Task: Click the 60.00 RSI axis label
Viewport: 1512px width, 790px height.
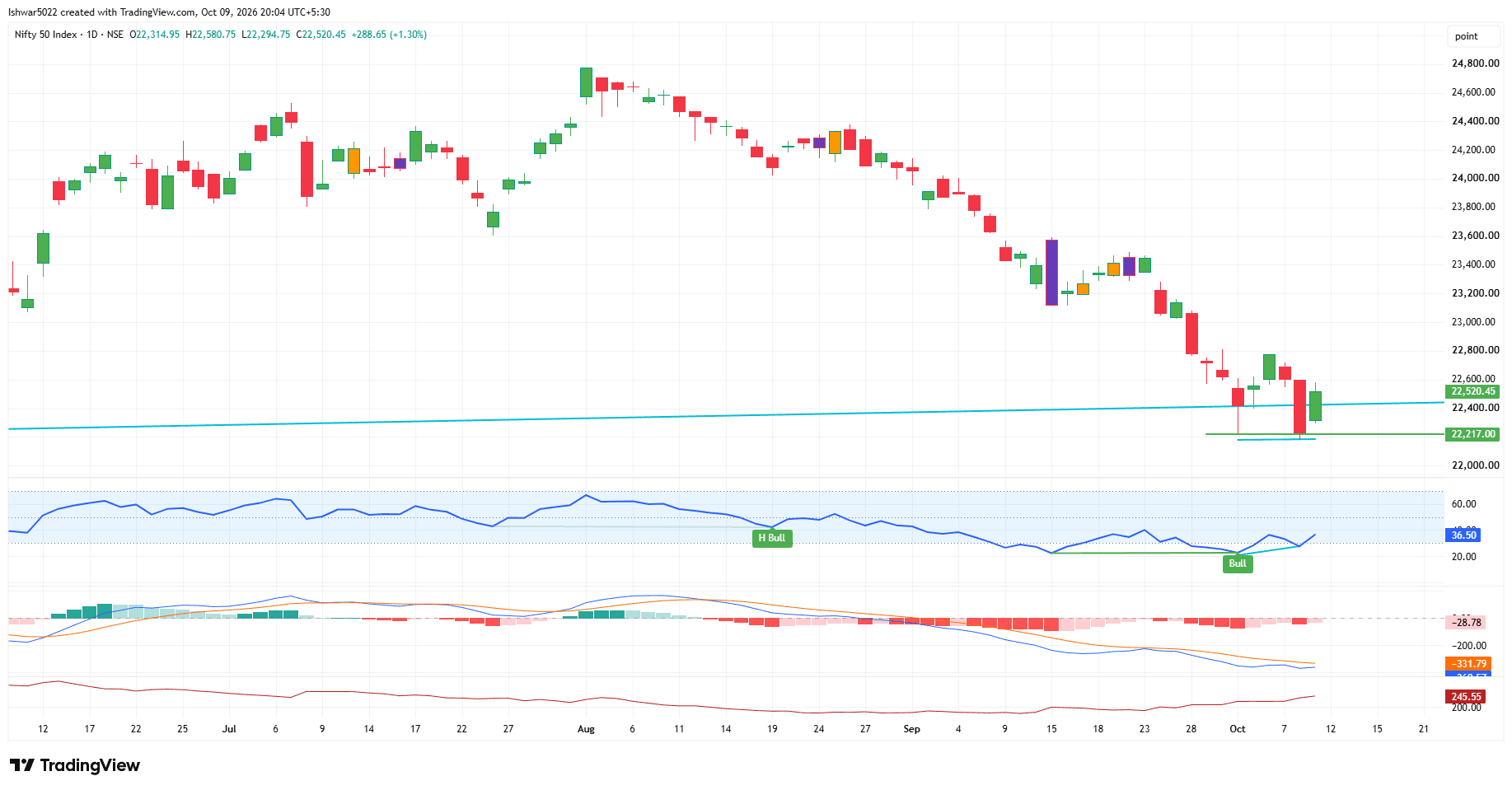Action: point(1463,504)
